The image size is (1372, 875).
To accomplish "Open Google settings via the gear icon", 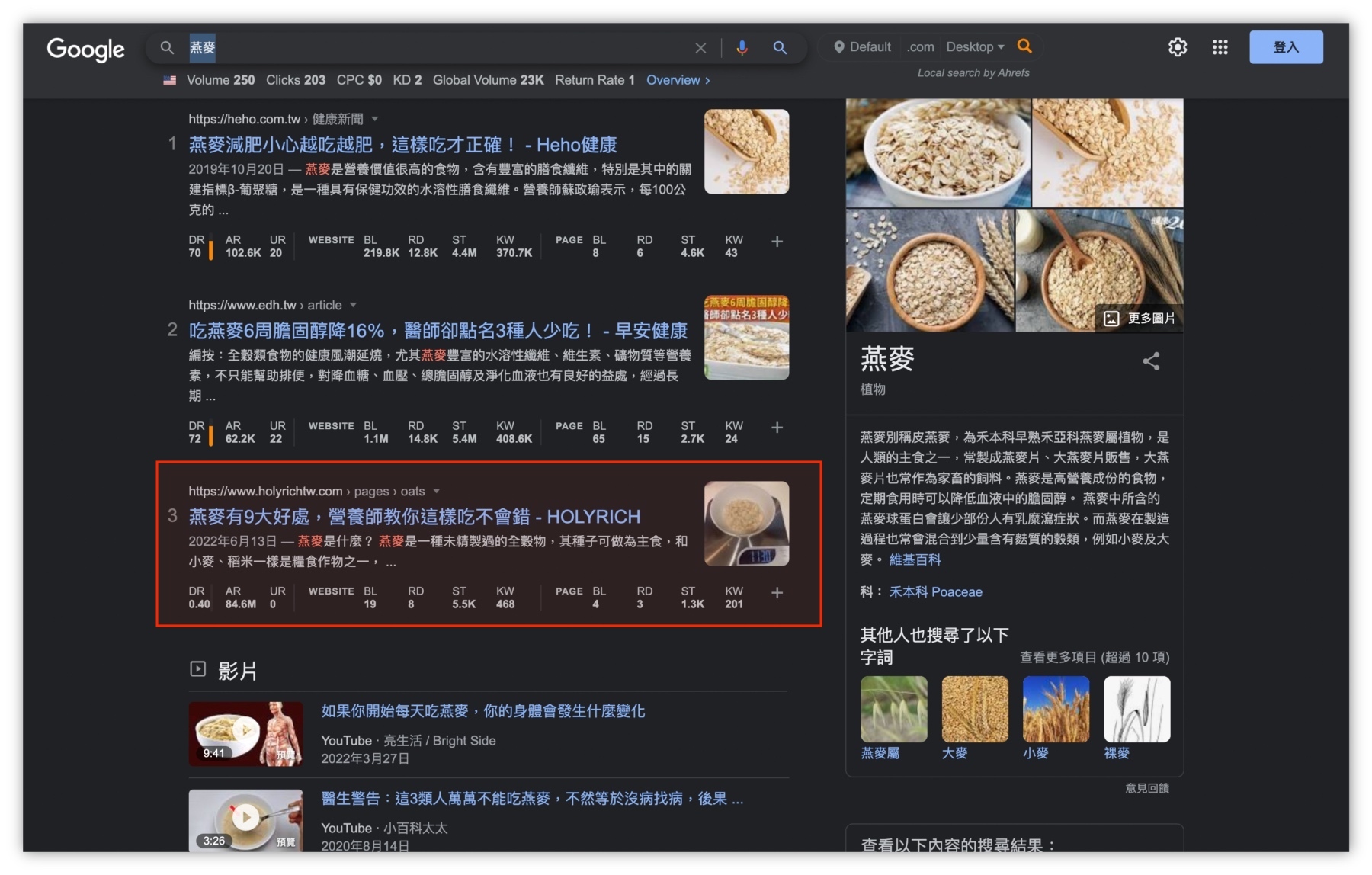I will coord(1177,47).
